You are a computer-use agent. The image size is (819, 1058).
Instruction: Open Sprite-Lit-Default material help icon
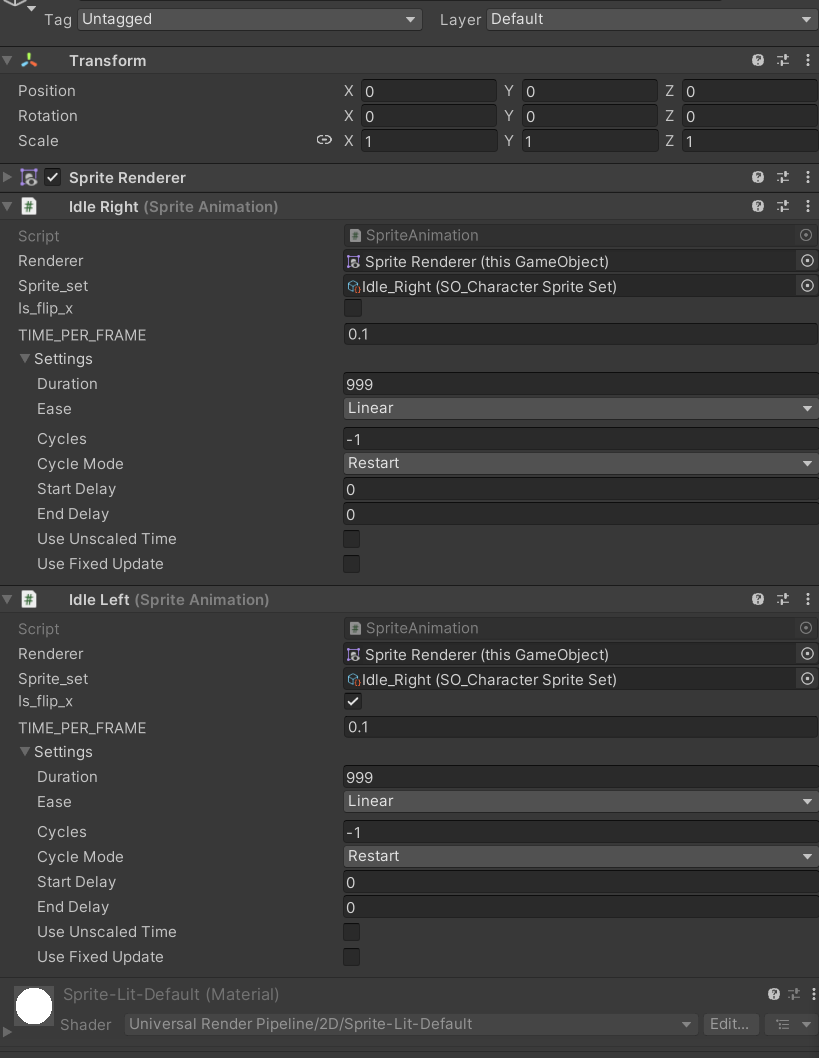coord(774,993)
